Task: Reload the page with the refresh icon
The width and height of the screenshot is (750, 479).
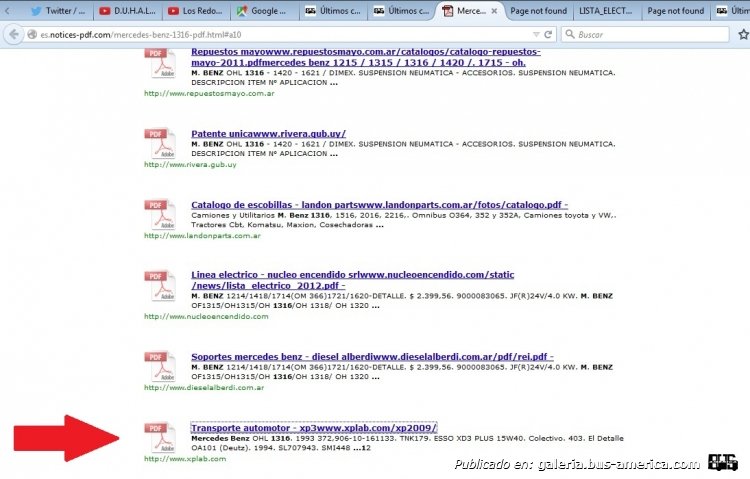Action: tap(548, 34)
